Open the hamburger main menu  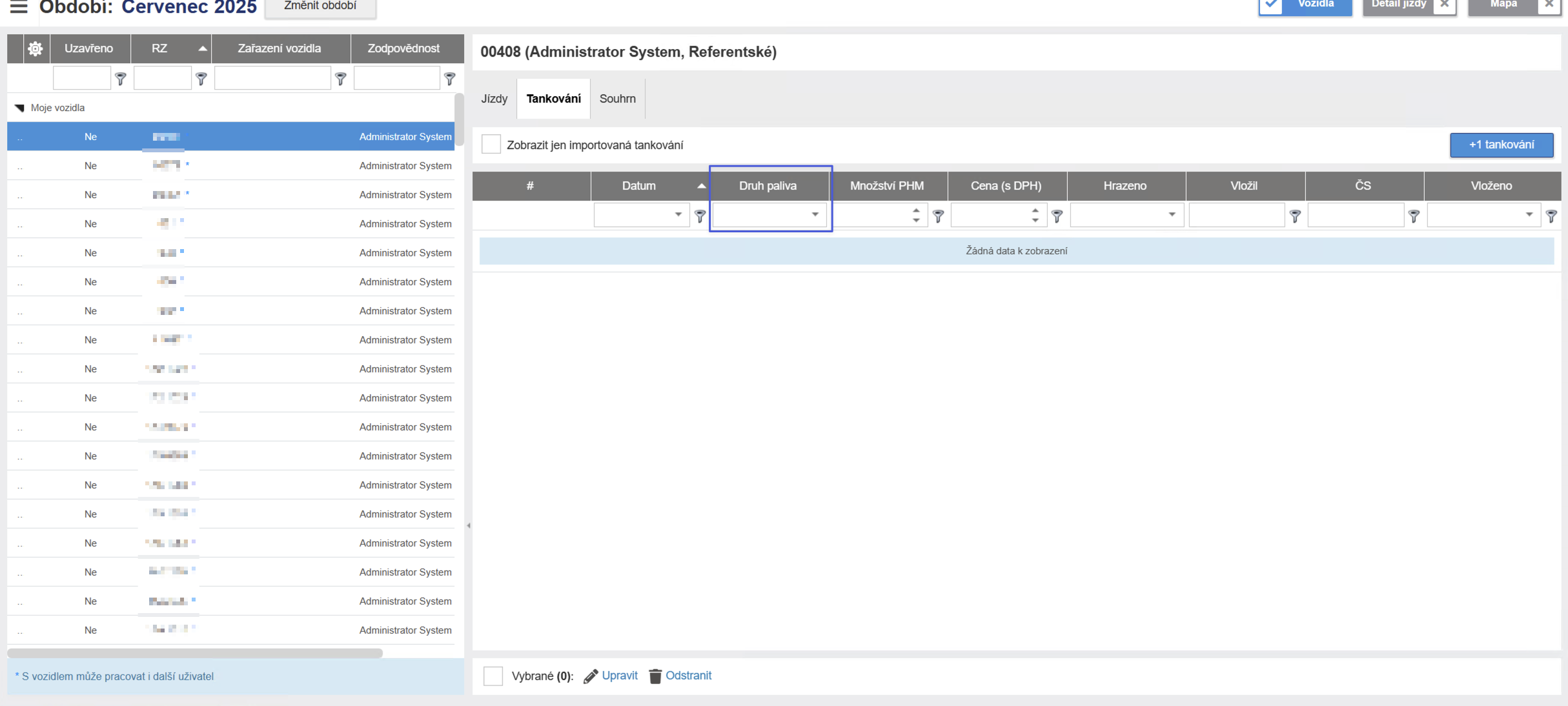pyautogui.click(x=19, y=7)
